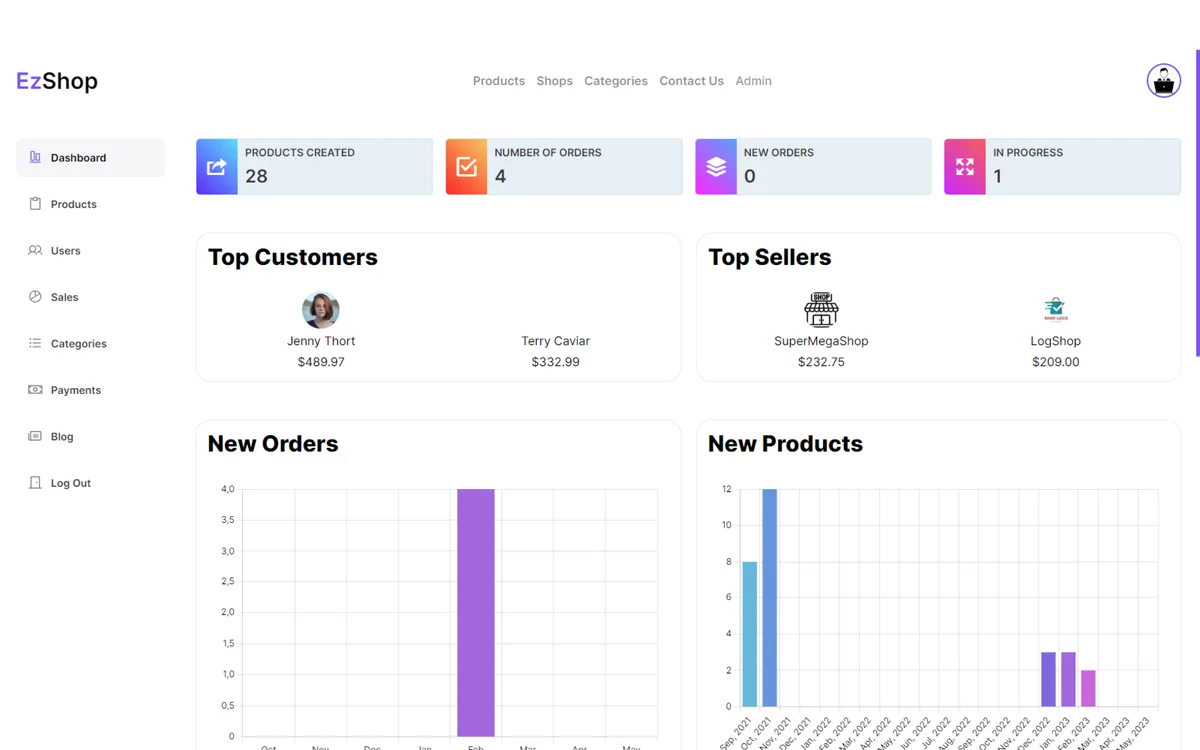Click the Products clipboard icon in sidebar
The image size is (1200, 750).
tap(35, 204)
